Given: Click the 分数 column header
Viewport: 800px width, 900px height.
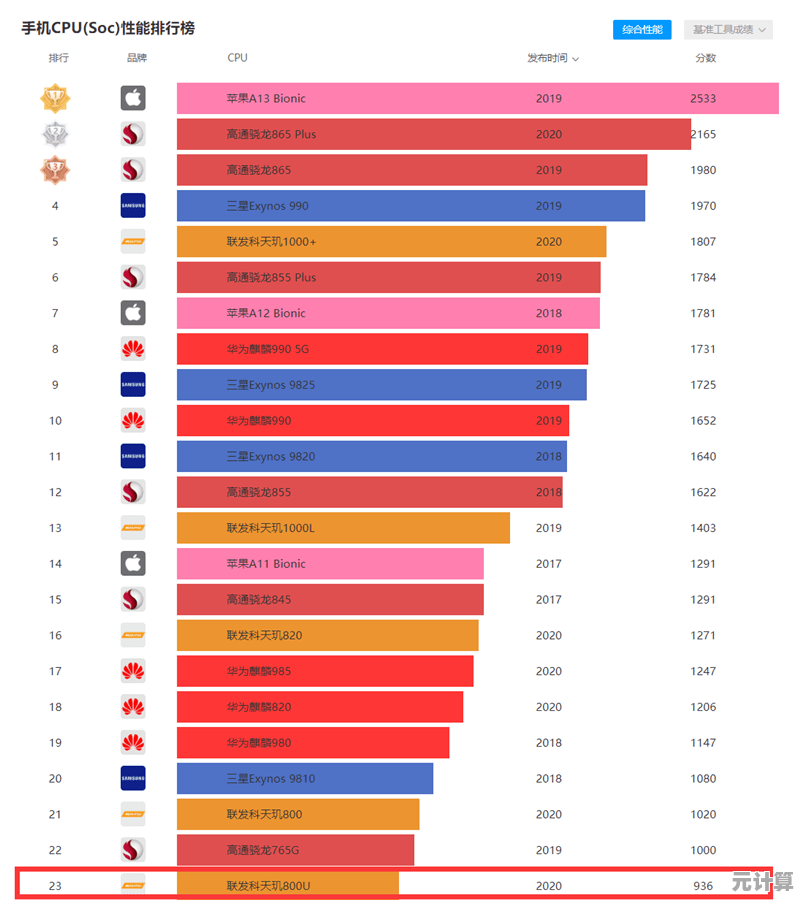Looking at the screenshot, I should point(705,58).
